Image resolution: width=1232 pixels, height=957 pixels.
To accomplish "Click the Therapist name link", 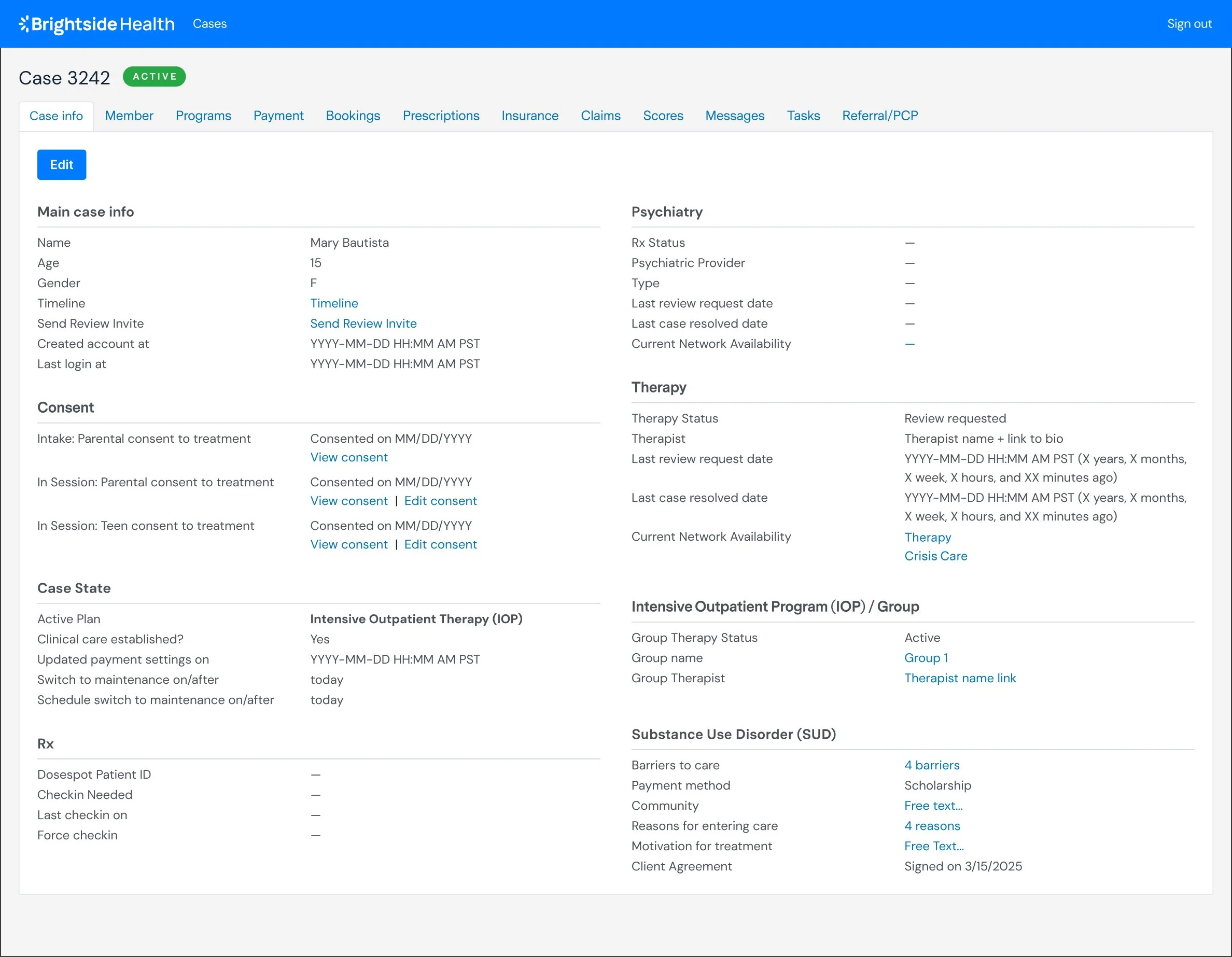I will click(x=960, y=679).
